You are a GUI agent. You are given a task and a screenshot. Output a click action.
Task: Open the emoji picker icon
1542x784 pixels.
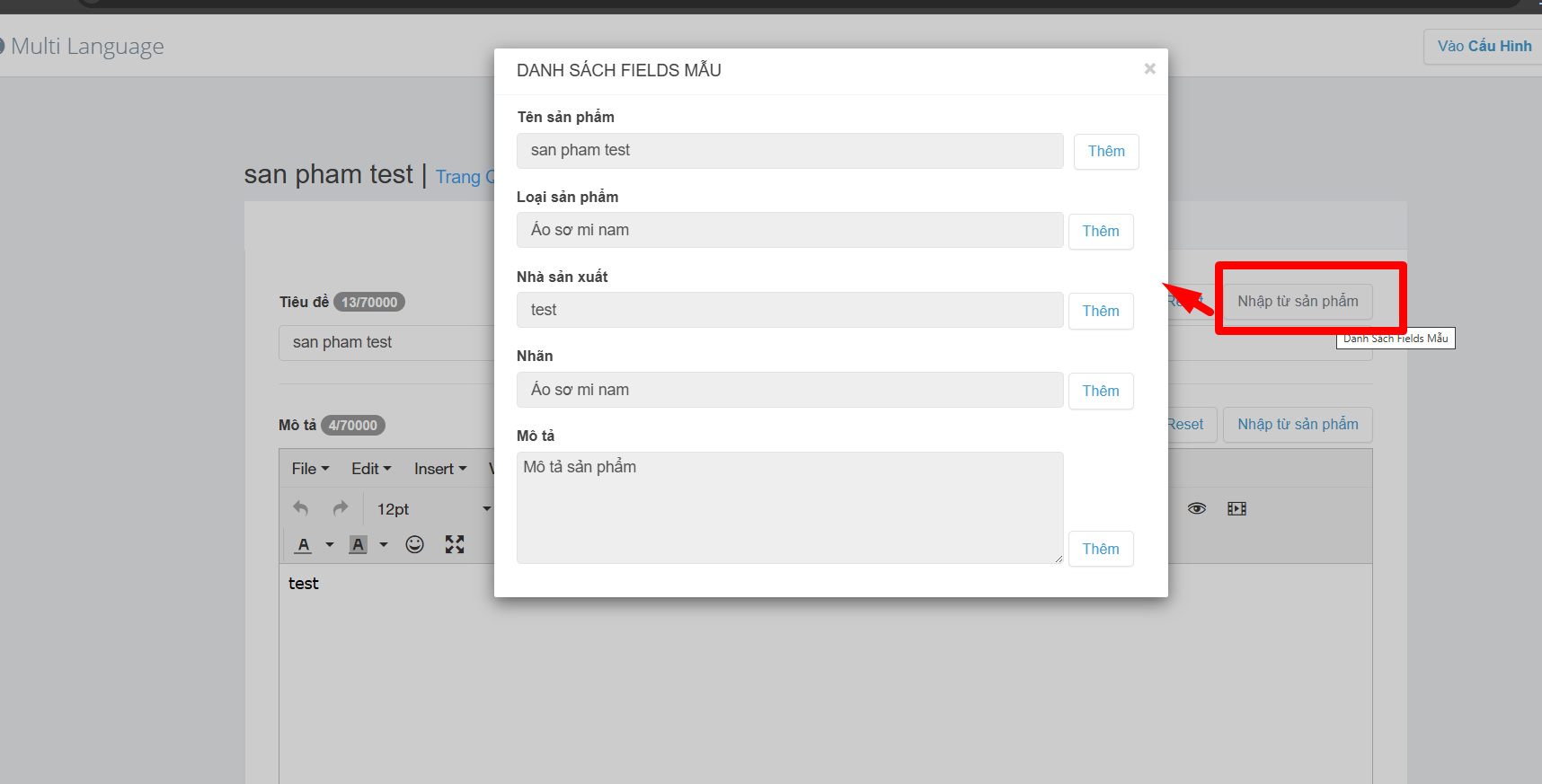(x=414, y=544)
